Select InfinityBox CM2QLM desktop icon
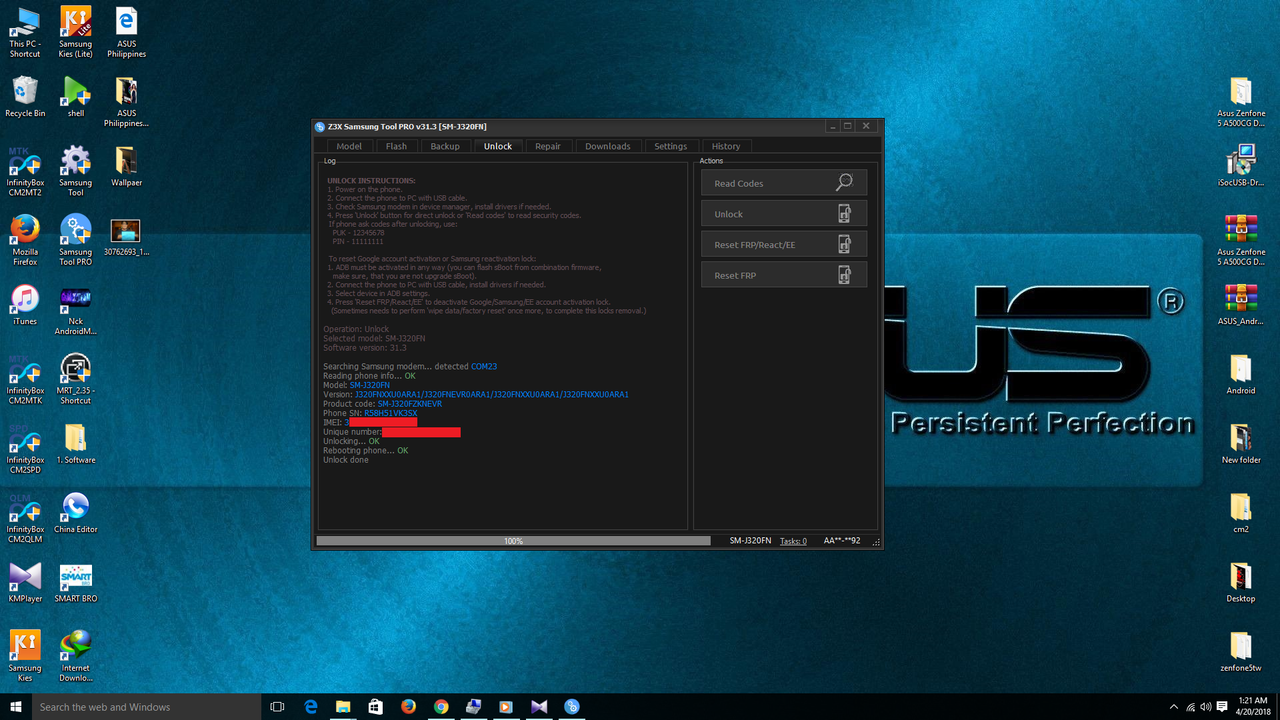1280x720 pixels. tap(25, 518)
